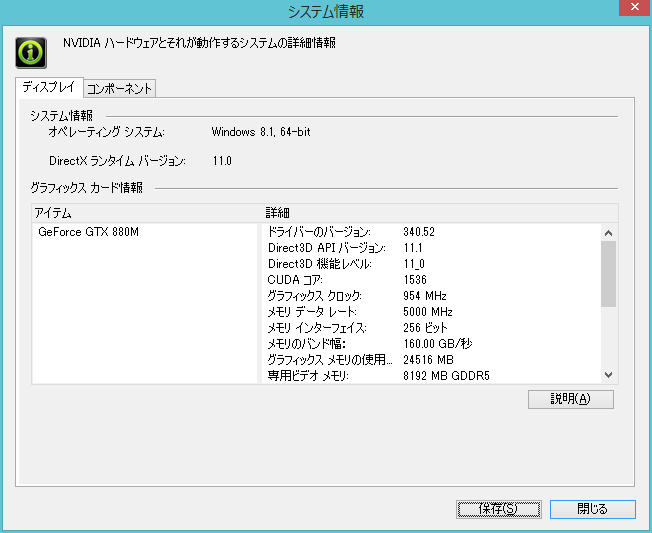Click the 11_0 feature level value
652x533 pixels.
[414, 264]
